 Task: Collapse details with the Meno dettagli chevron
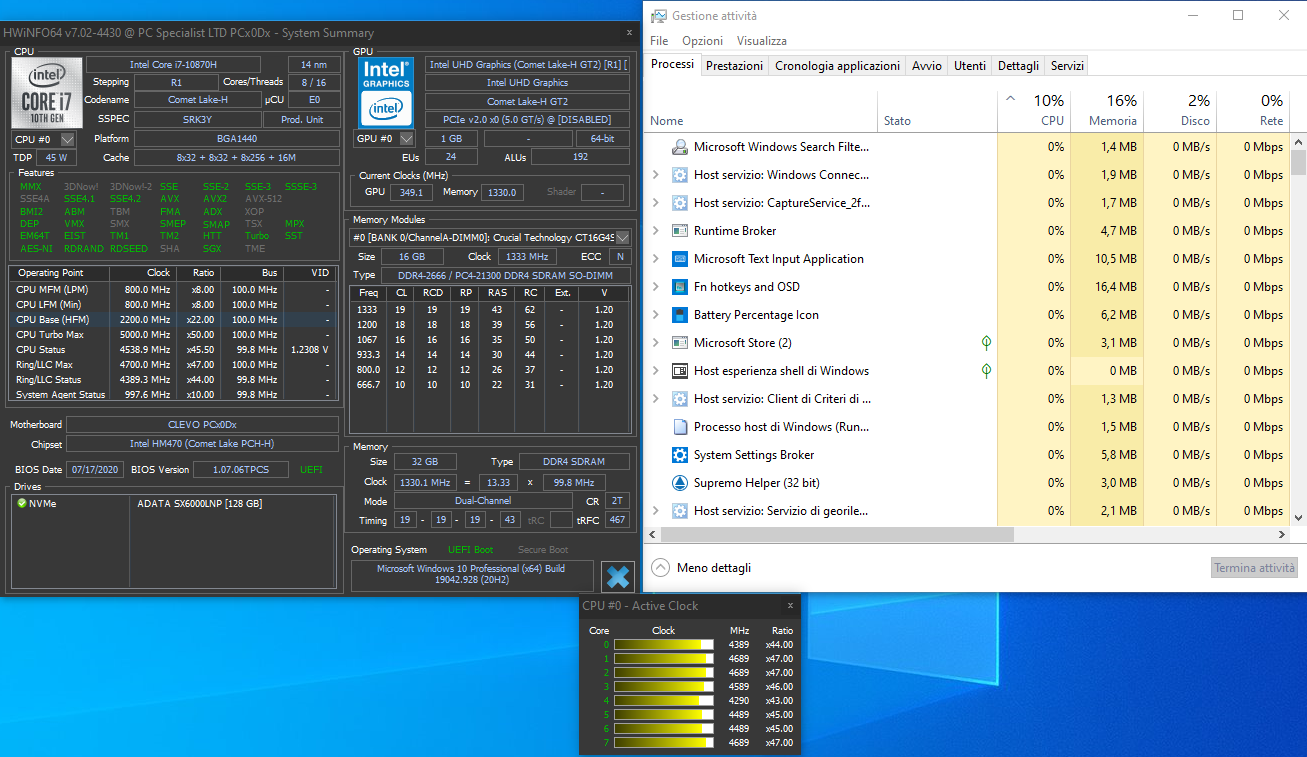coord(660,568)
